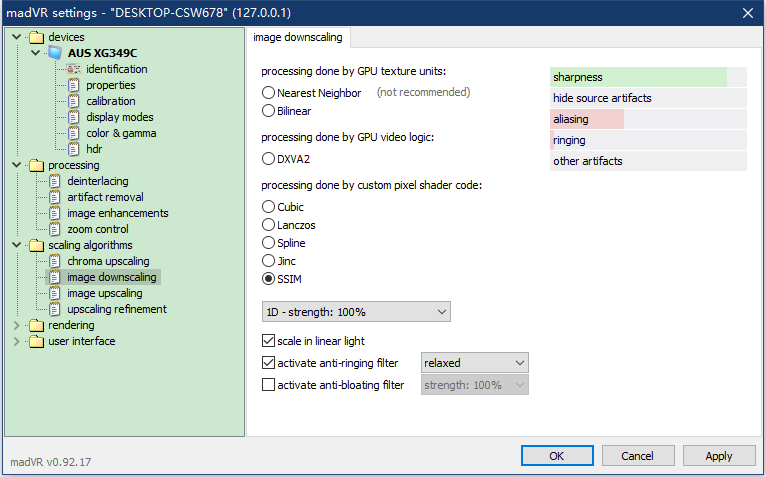The image size is (766, 477).
Task: Select the Cubic radio button
Action: (268, 206)
